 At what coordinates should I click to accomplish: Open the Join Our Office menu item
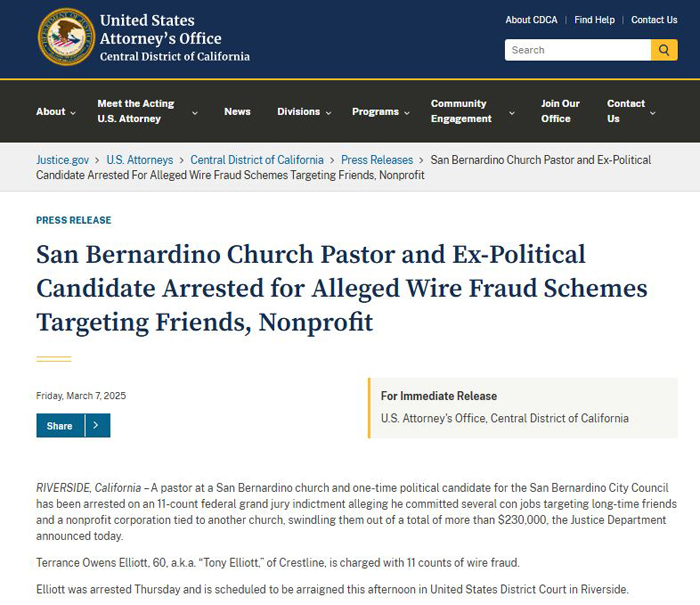[560, 111]
